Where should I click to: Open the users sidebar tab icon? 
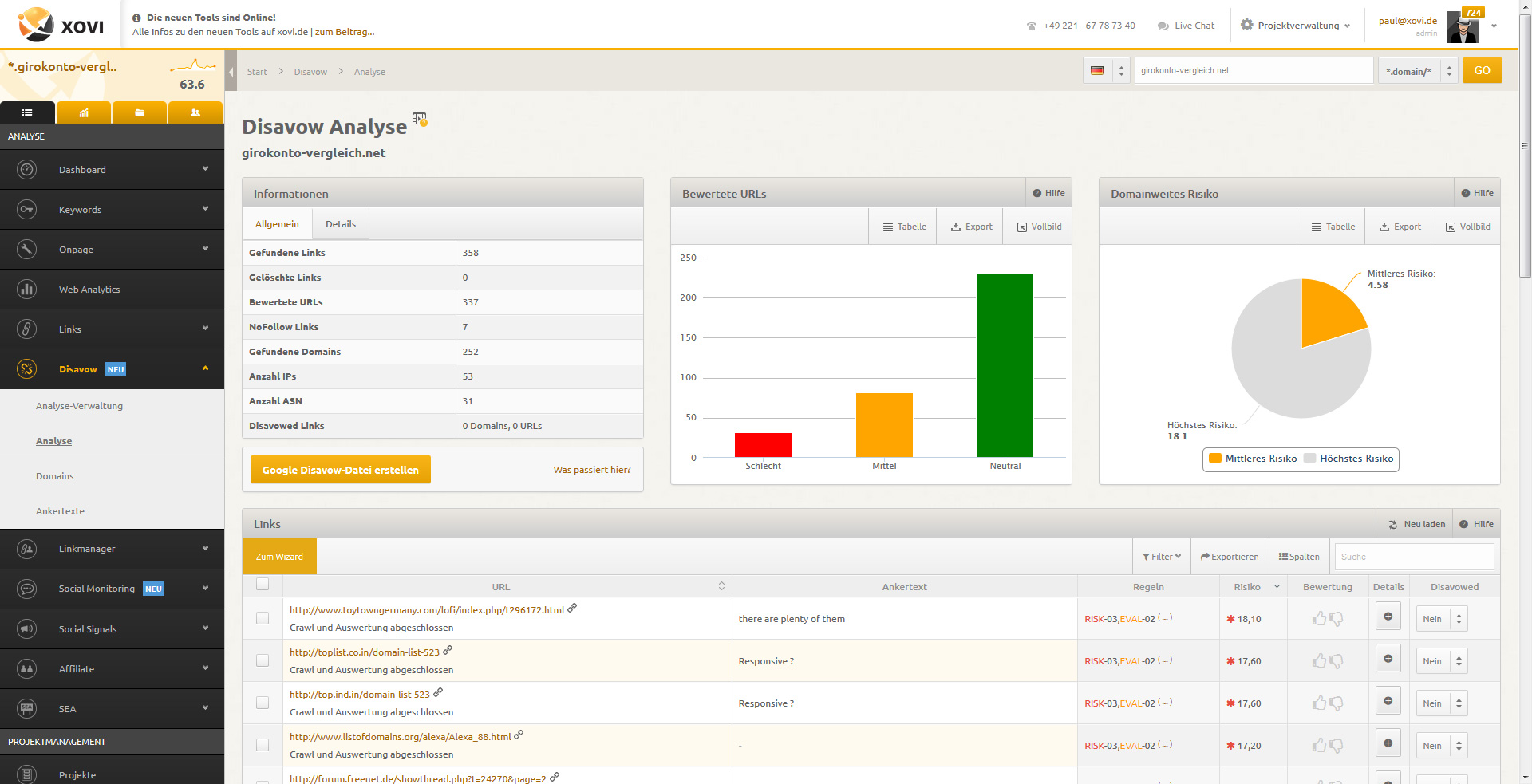click(195, 112)
